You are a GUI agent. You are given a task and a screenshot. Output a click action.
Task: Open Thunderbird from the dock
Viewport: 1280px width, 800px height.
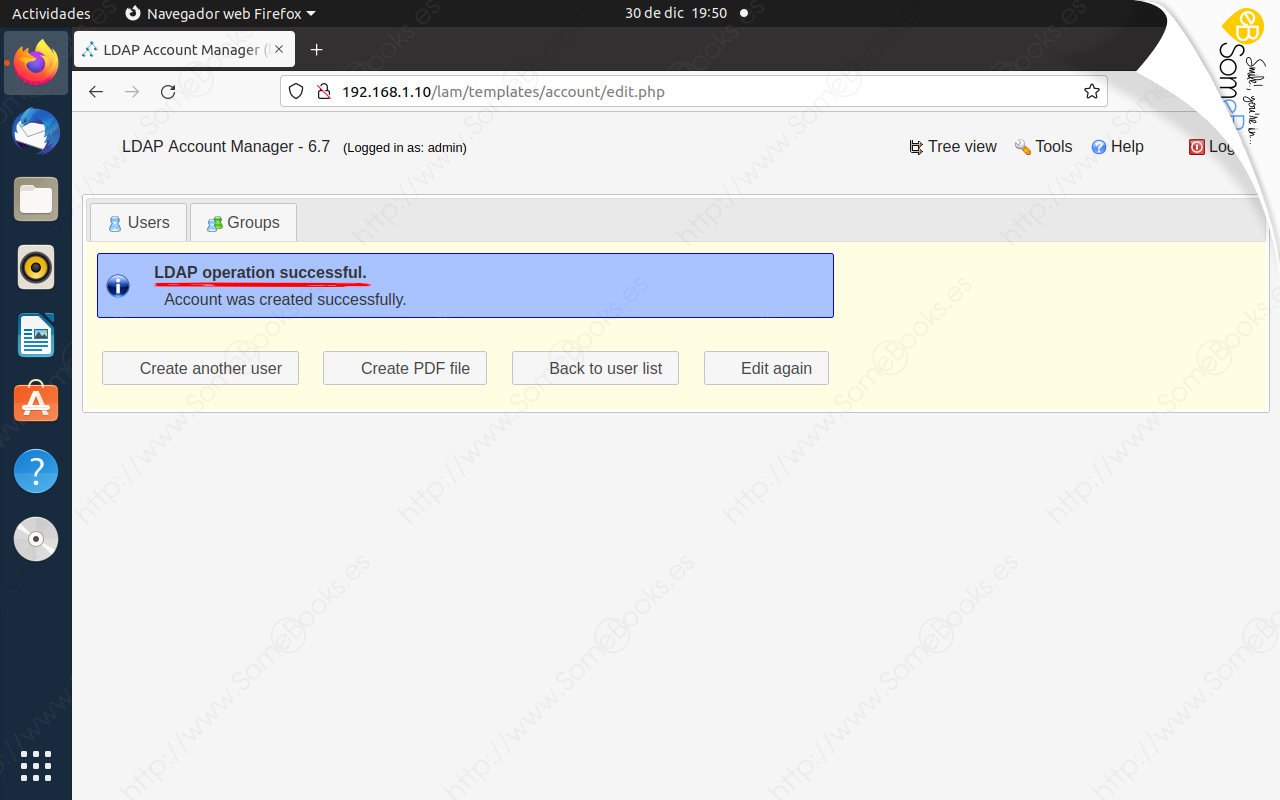coord(36,131)
